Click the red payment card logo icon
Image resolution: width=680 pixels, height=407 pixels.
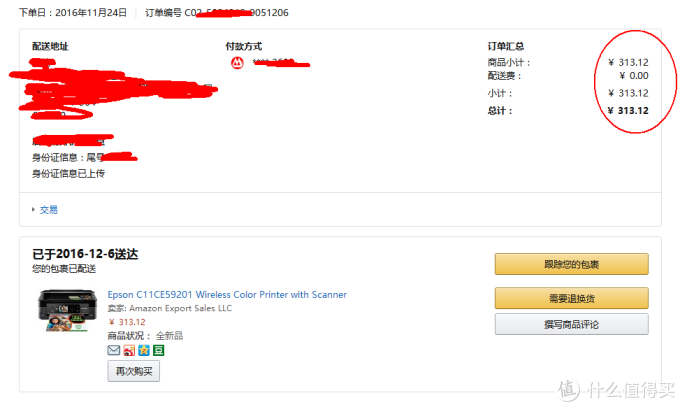[236, 63]
